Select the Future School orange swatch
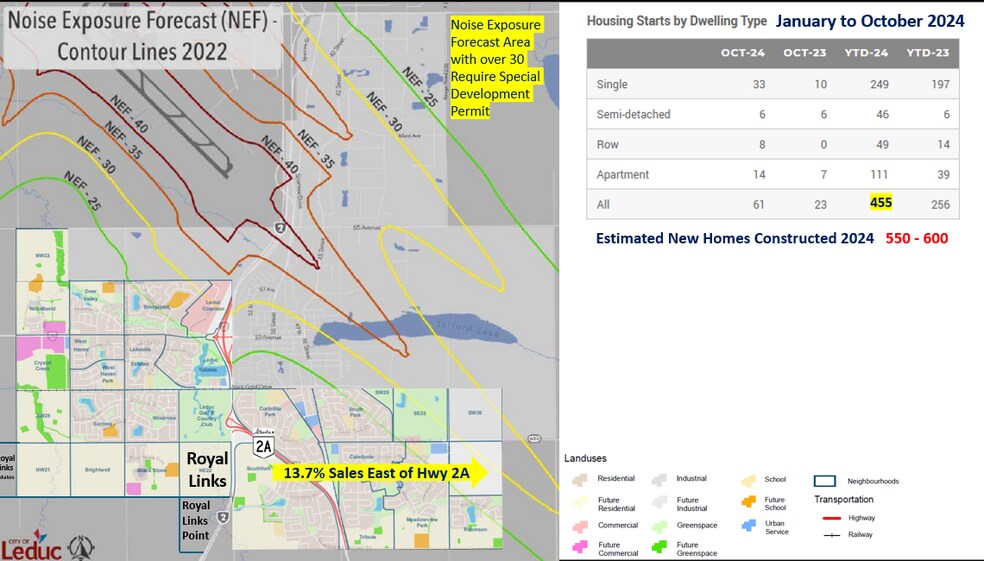This screenshot has width=984, height=561. click(749, 502)
